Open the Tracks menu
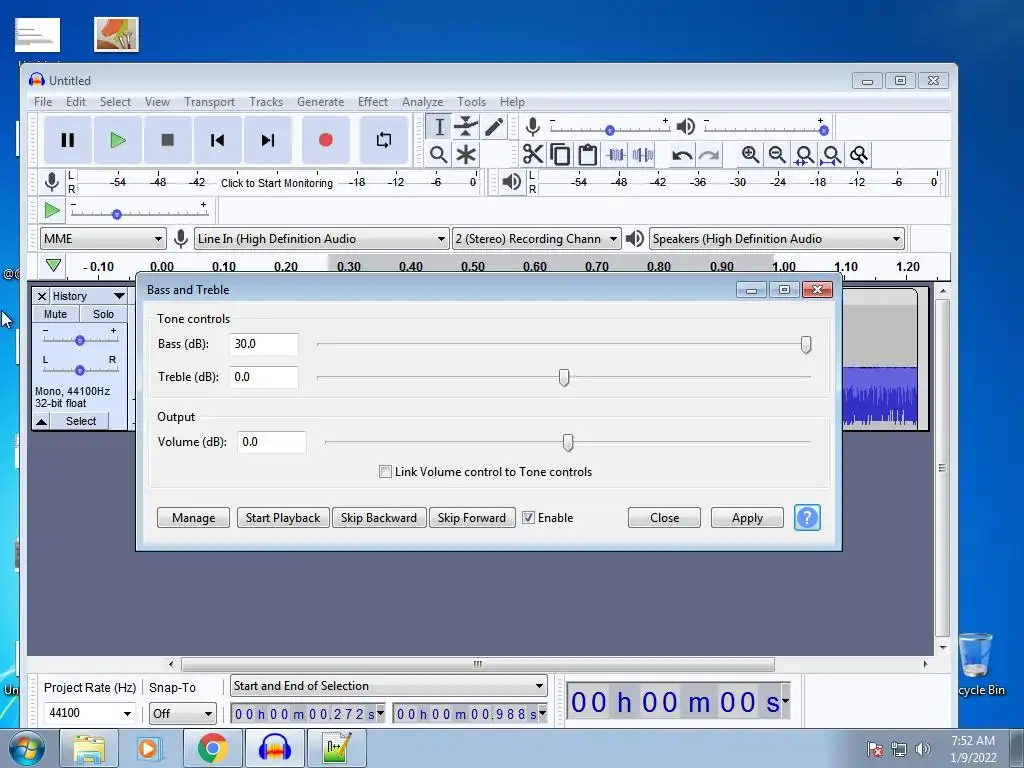Image resolution: width=1024 pixels, height=768 pixels. point(266,102)
